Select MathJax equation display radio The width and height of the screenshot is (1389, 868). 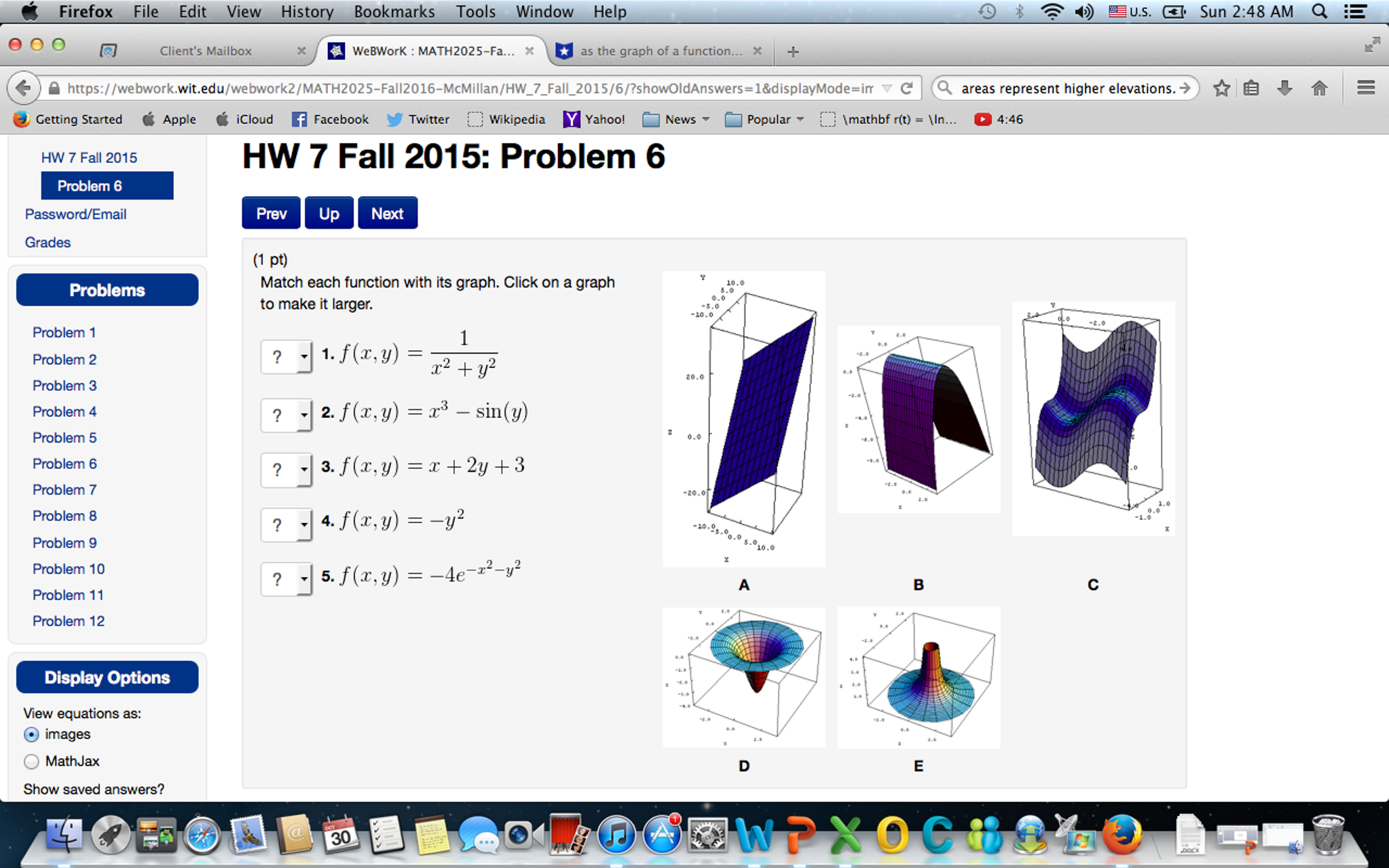(x=31, y=761)
